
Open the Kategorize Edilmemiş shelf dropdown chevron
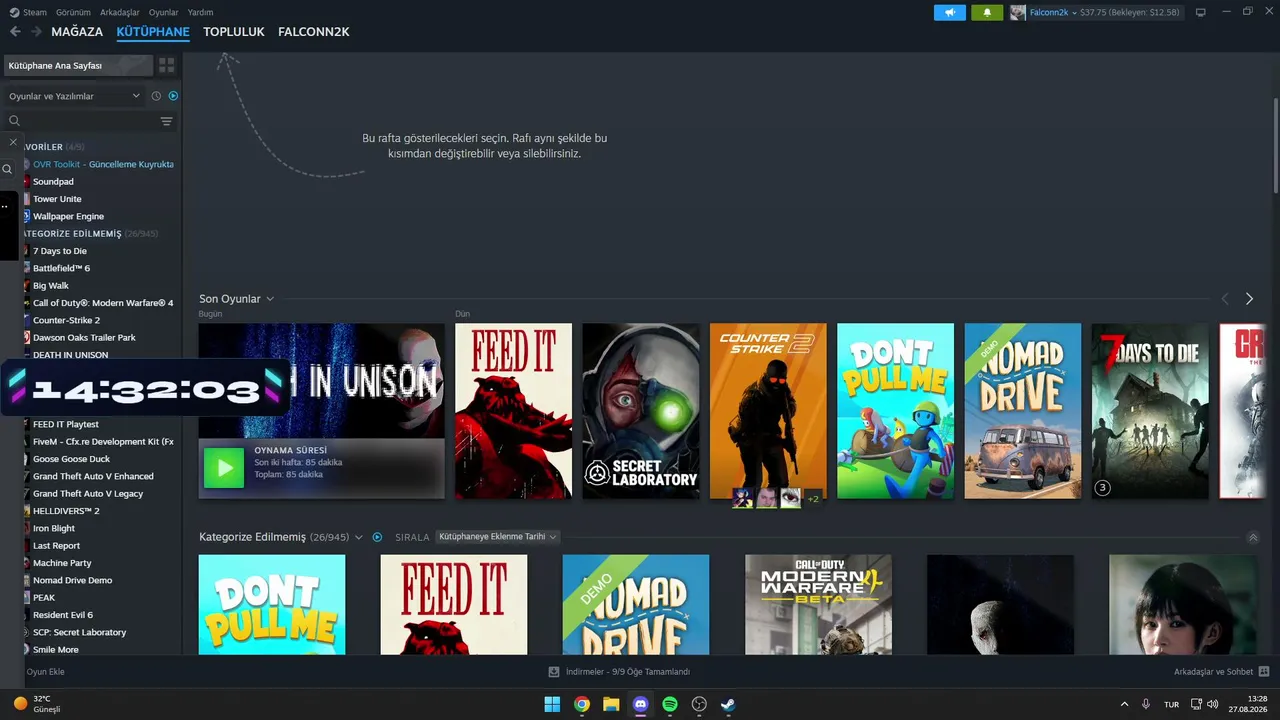359,537
